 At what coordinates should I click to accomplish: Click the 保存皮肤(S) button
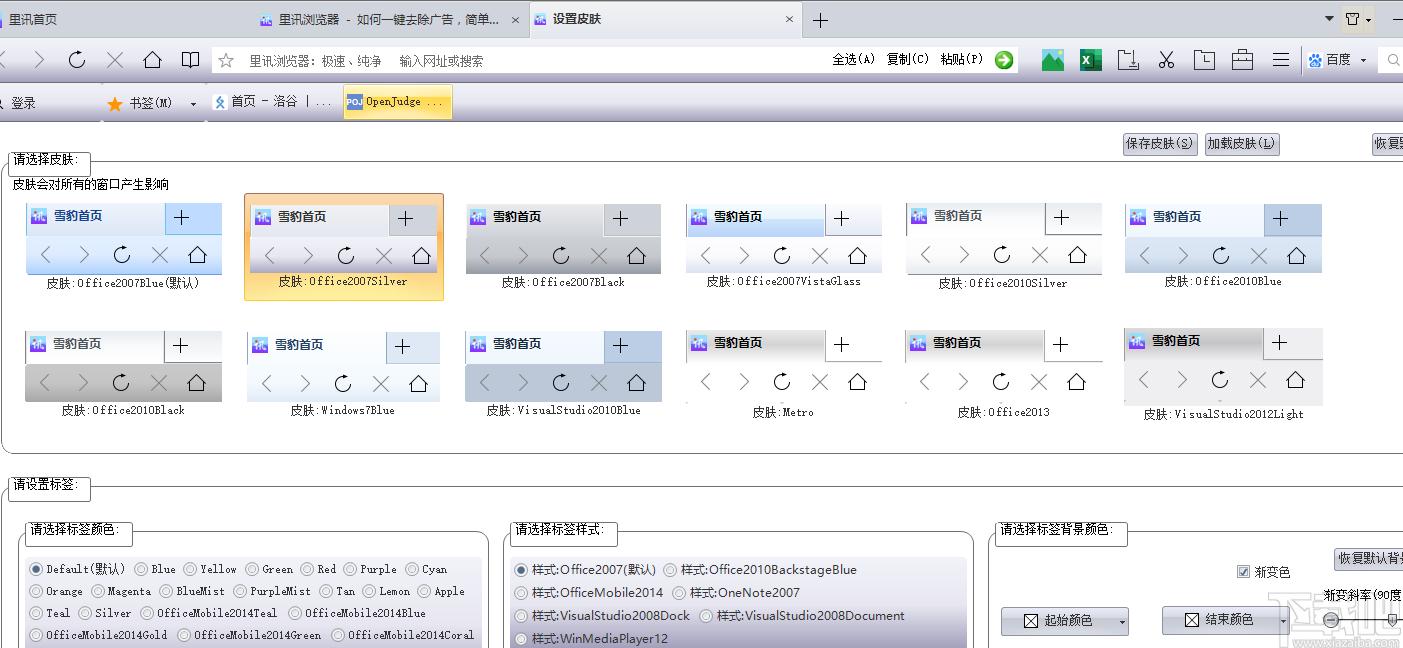tap(1160, 144)
